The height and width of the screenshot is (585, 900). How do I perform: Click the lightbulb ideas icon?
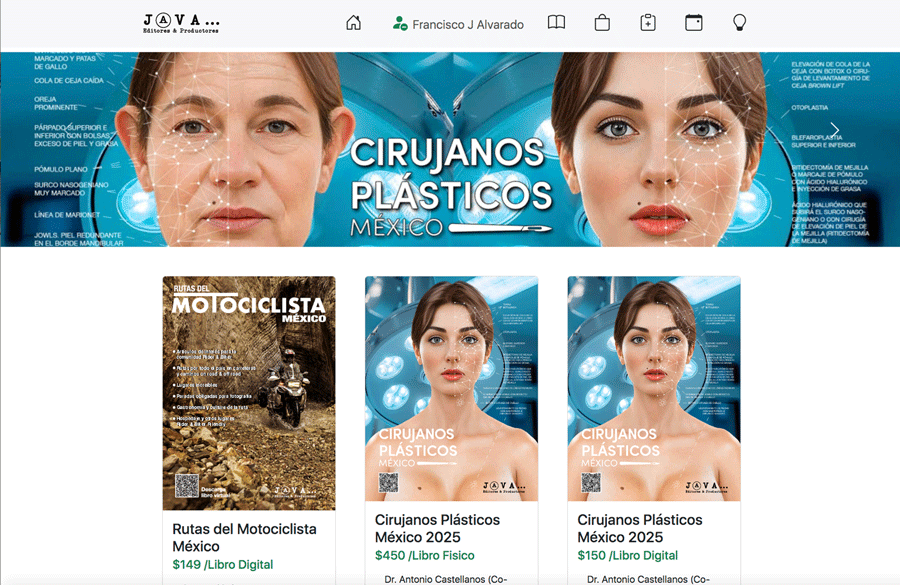tap(740, 23)
